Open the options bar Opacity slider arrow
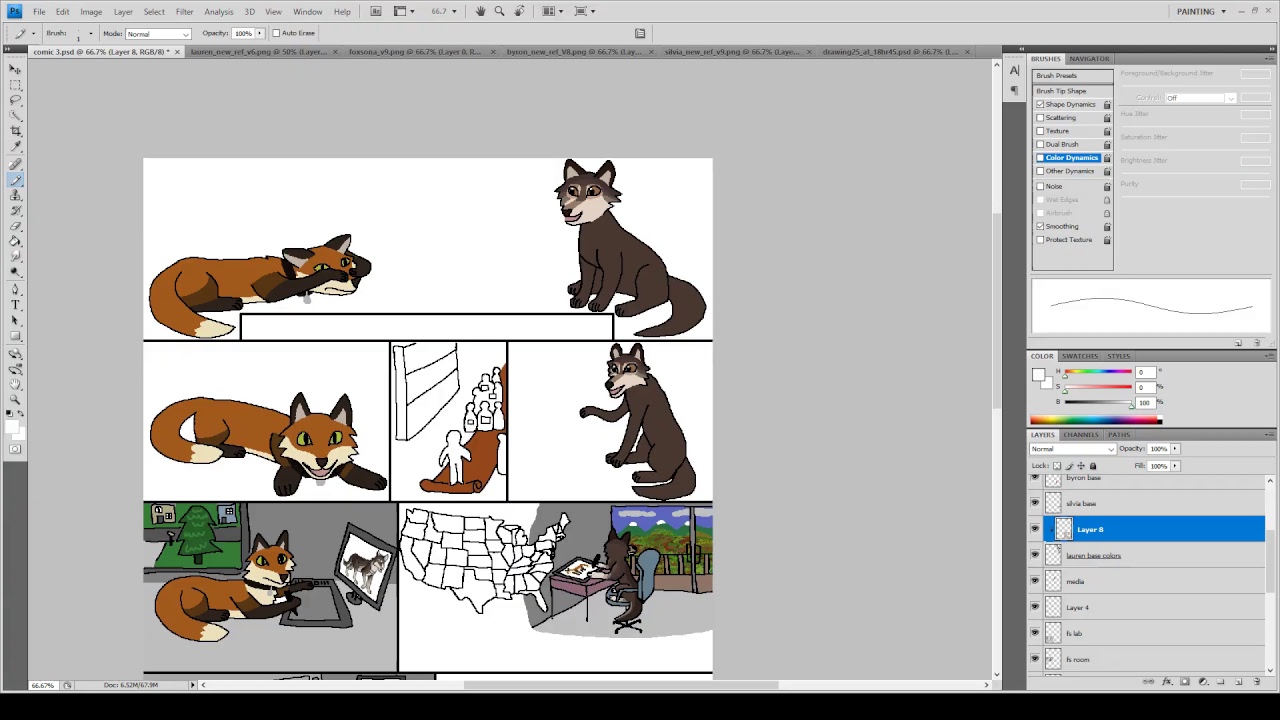 point(260,33)
